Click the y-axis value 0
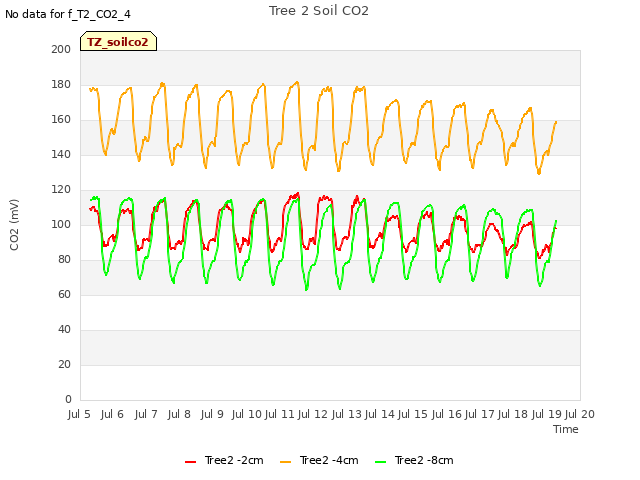 pos(68,400)
